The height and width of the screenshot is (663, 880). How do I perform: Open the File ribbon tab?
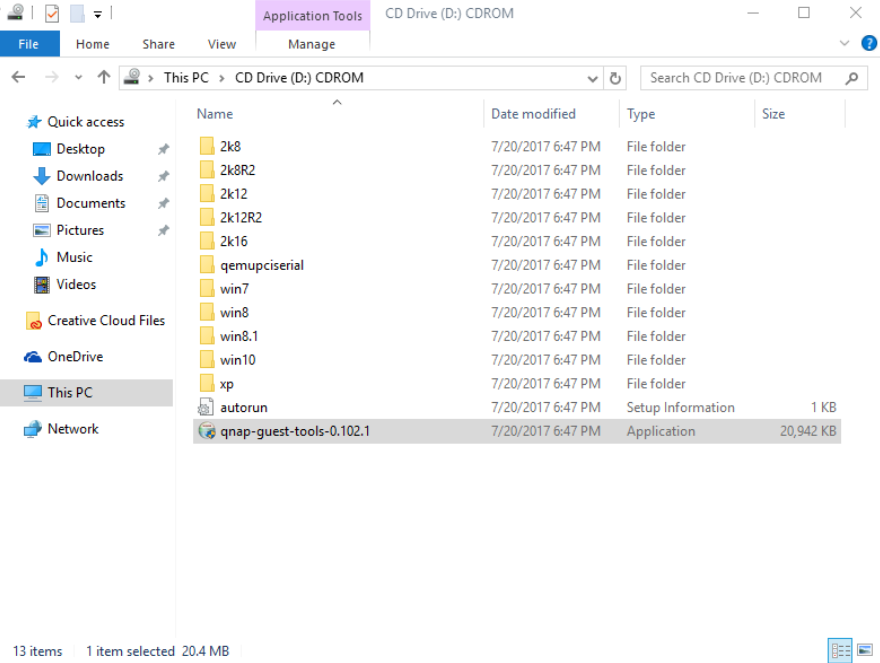tap(29, 44)
